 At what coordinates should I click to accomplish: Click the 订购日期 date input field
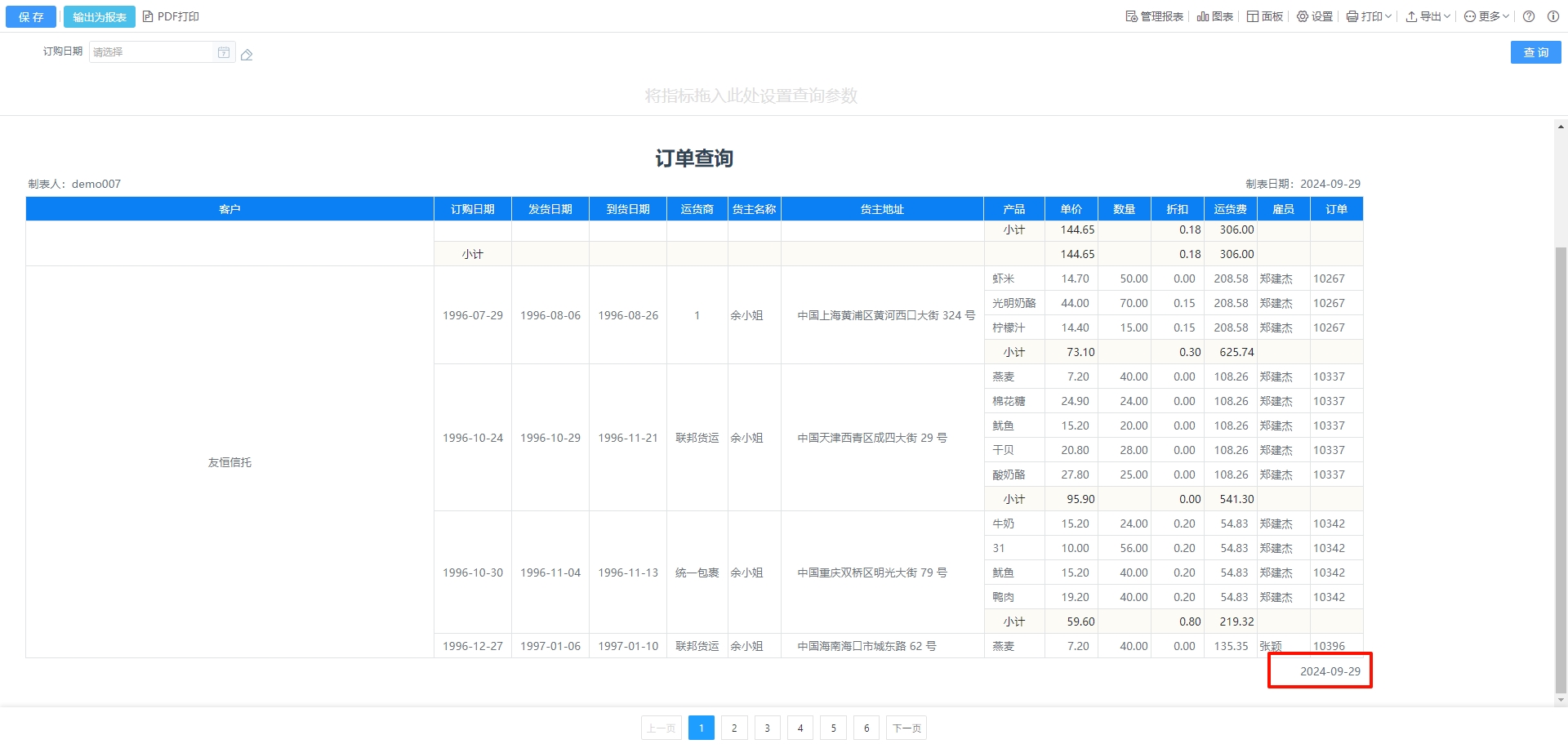[x=151, y=52]
